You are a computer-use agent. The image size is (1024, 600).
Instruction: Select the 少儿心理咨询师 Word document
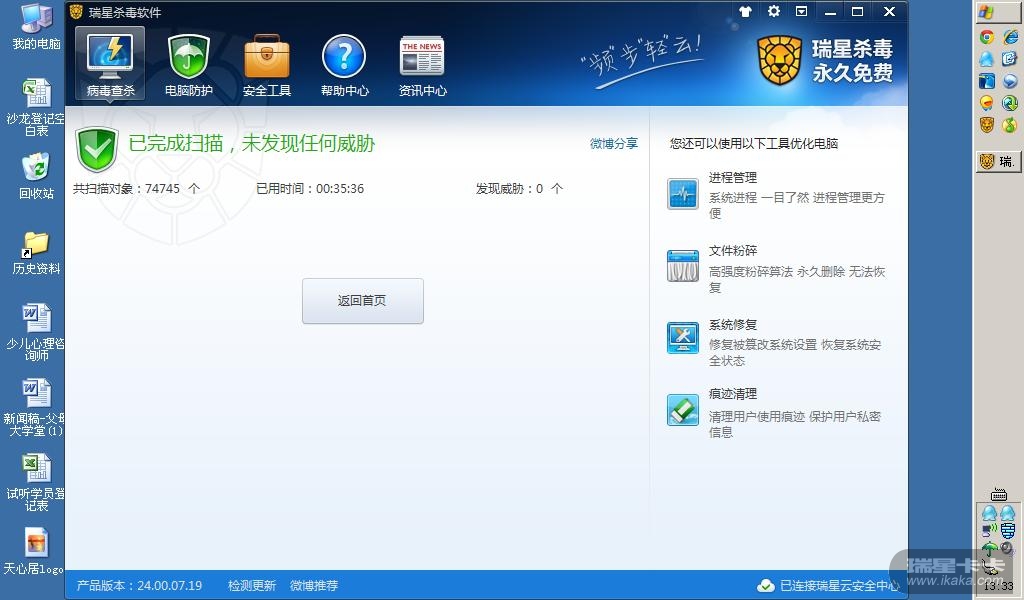tap(36, 332)
